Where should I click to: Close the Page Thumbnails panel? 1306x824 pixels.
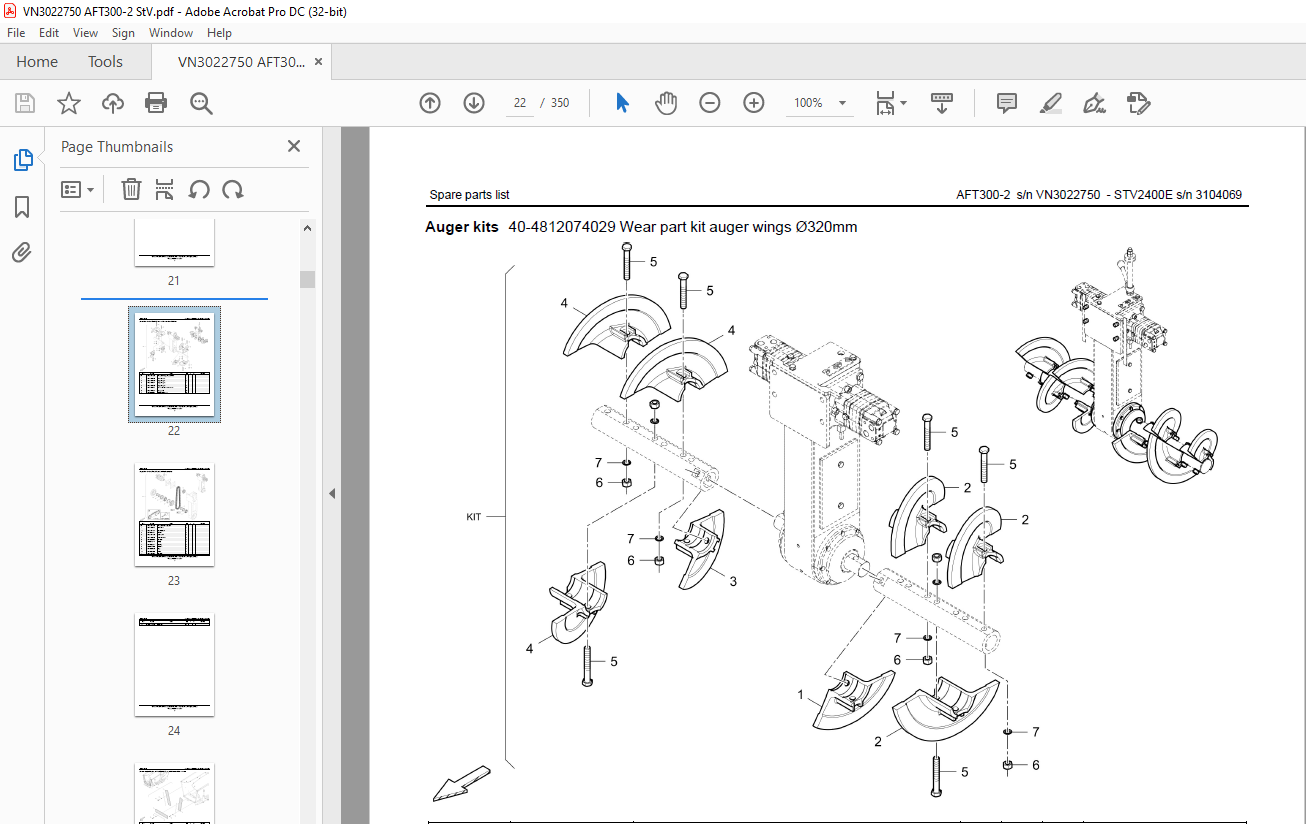click(294, 146)
